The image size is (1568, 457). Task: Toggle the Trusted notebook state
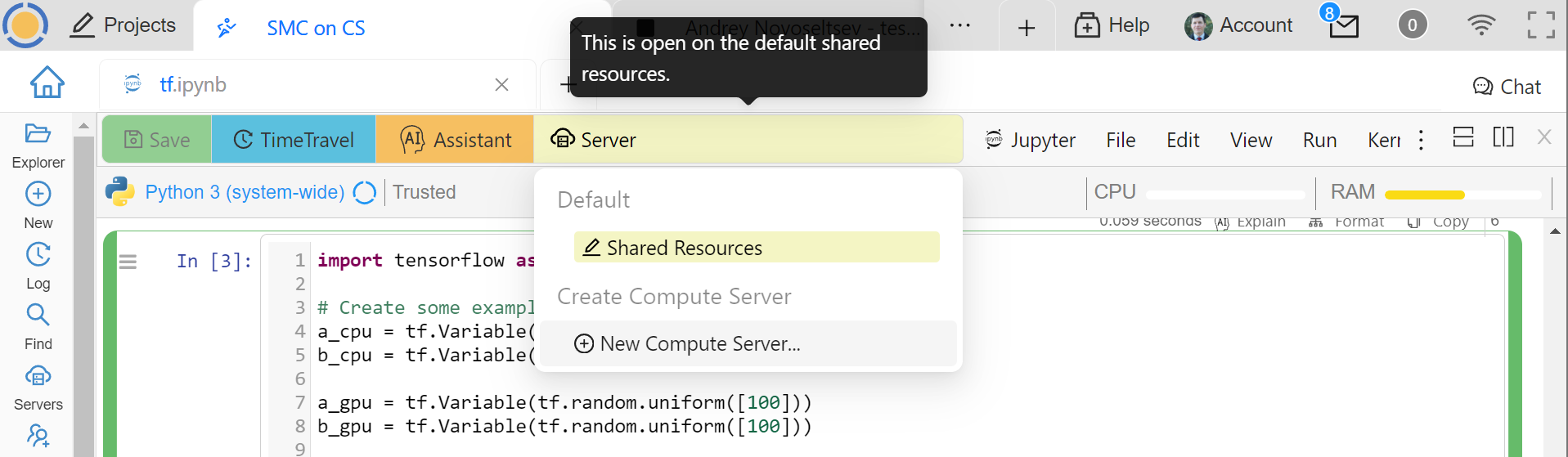coord(424,192)
